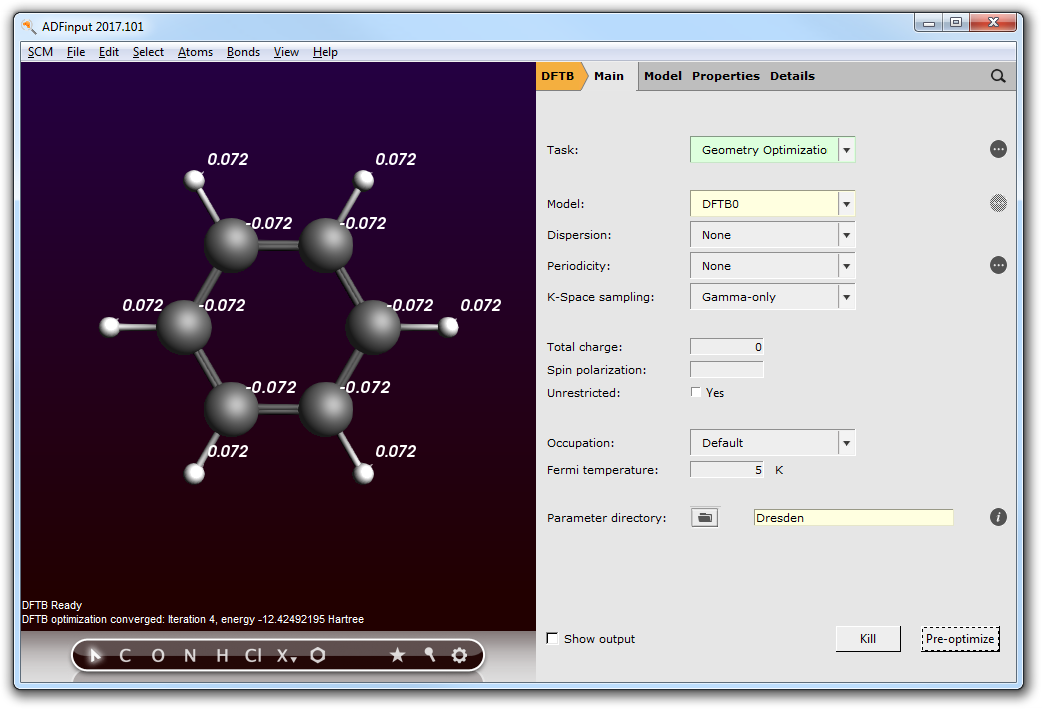
Task: Switch to the Details panel tab
Action: [792, 76]
